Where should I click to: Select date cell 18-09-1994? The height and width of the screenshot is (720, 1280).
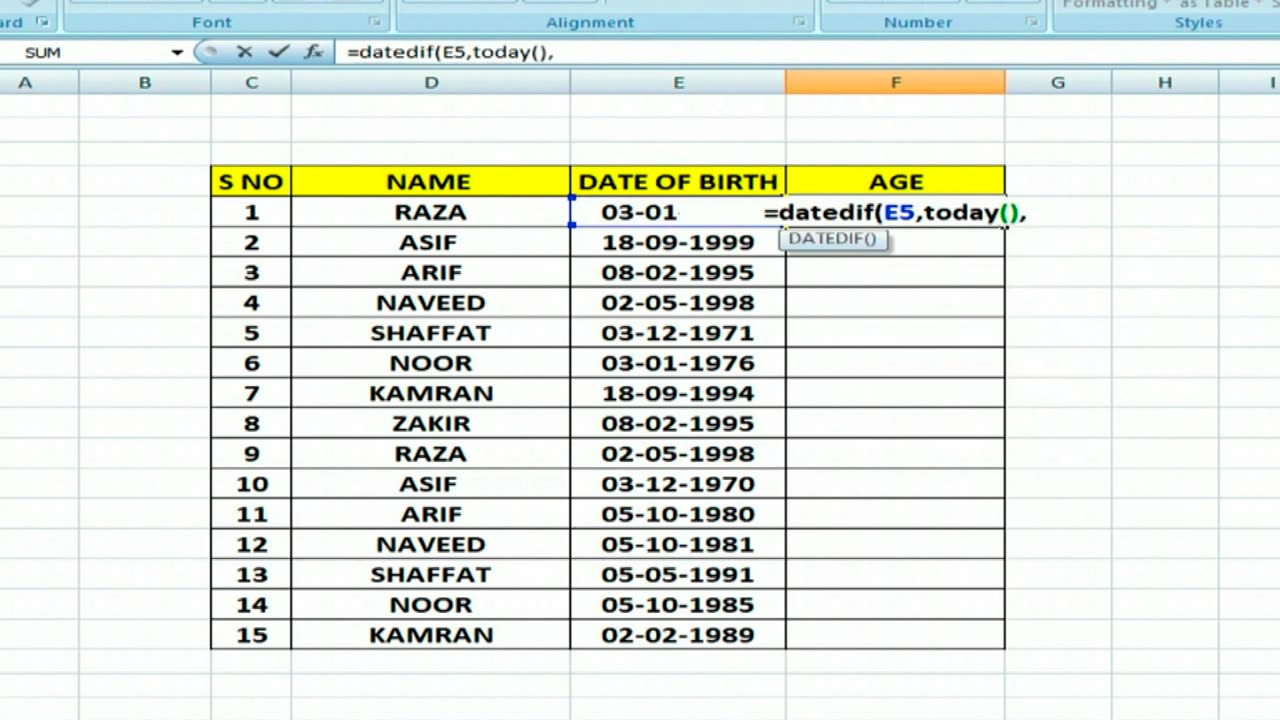[x=678, y=393]
